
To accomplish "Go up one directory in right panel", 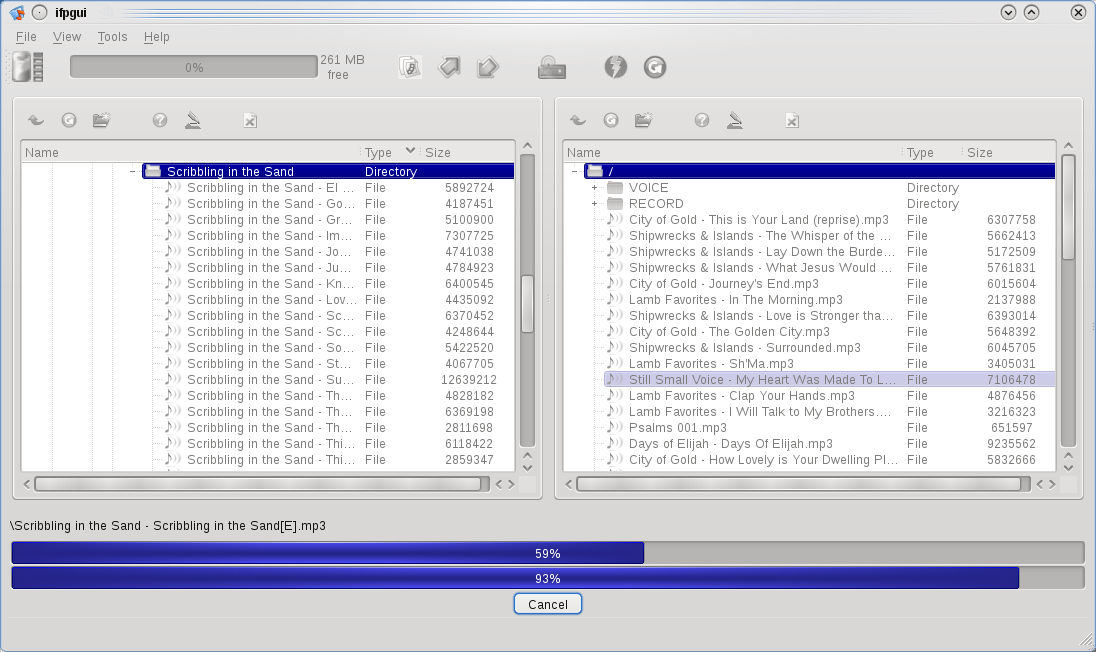I will click(x=577, y=120).
